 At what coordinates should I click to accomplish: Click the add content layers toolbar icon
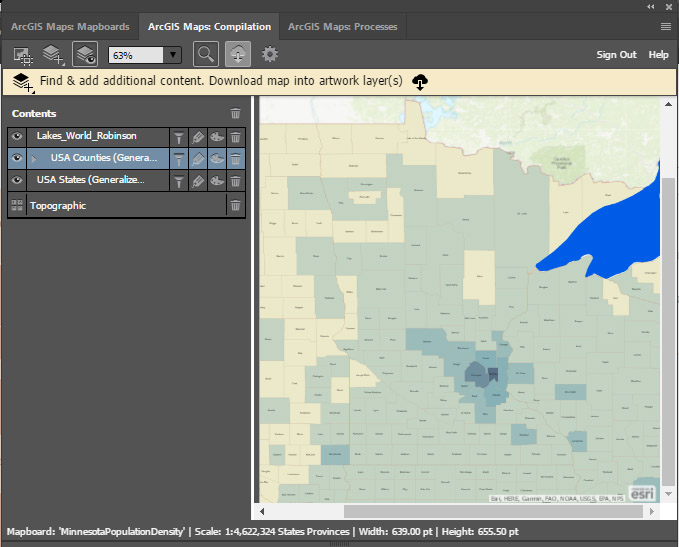[x=54, y=55]
